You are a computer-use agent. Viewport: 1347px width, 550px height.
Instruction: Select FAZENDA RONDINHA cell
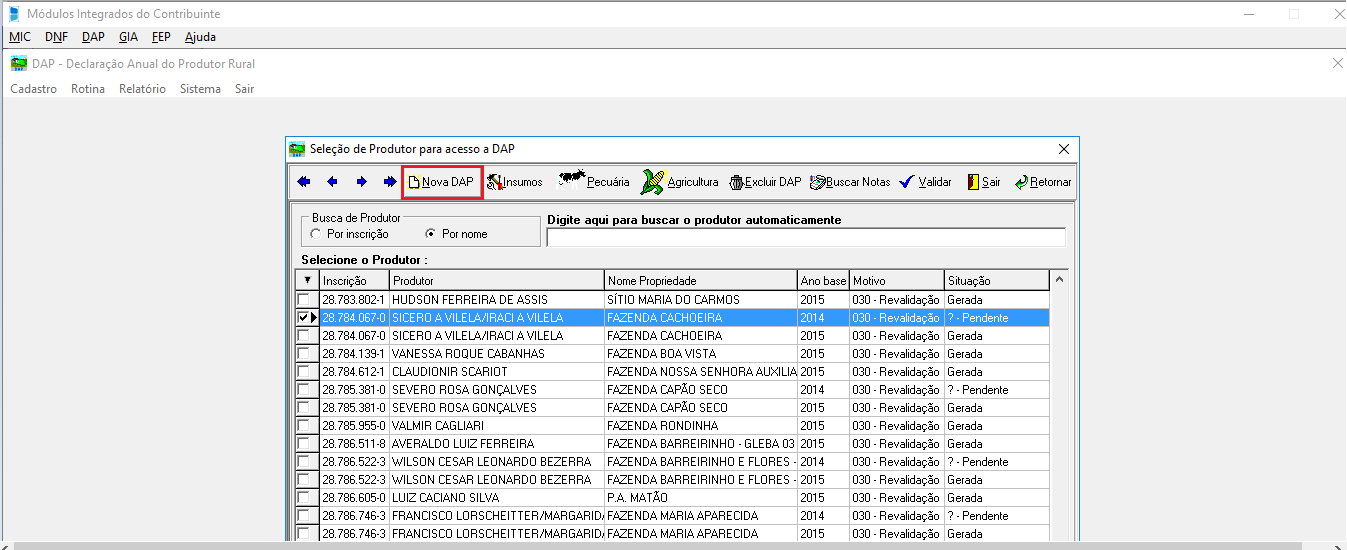pyautogui.click(x=700, y=426)
